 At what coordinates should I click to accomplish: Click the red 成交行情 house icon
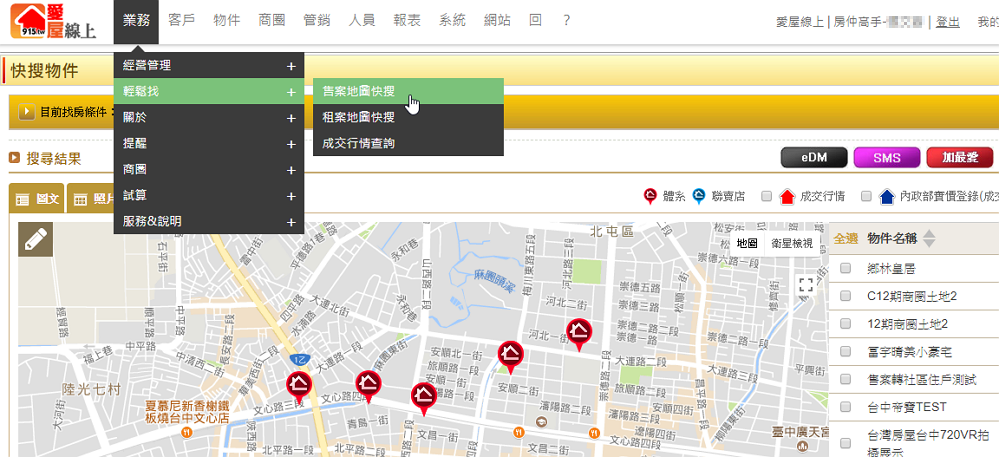coord(786,197)
